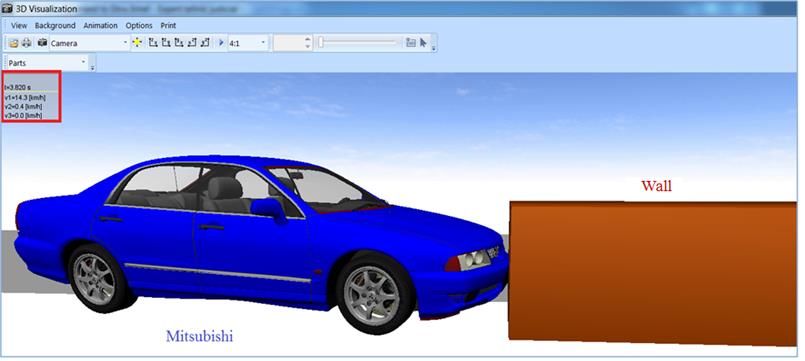Start animation with the blue play arrow
Viewport: 805px width, 361px height.
[221, 43]
